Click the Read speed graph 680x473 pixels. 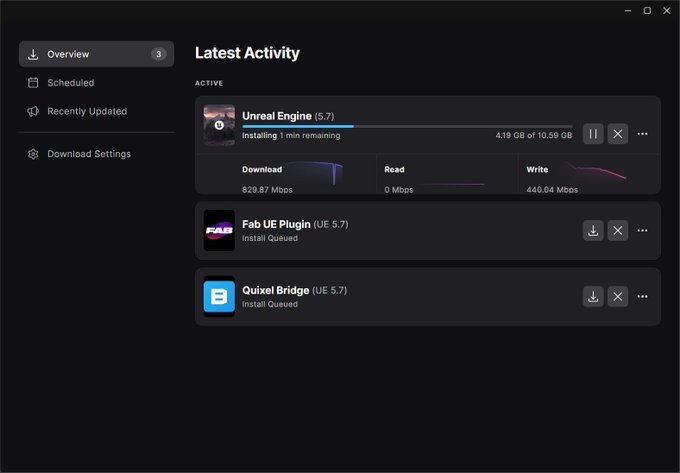coord(453,184)
